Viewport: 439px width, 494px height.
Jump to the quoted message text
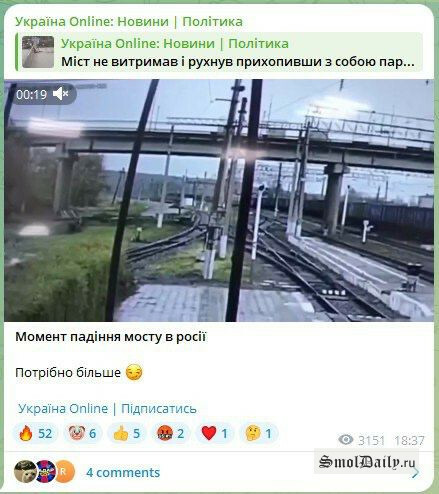coord(238,62)
